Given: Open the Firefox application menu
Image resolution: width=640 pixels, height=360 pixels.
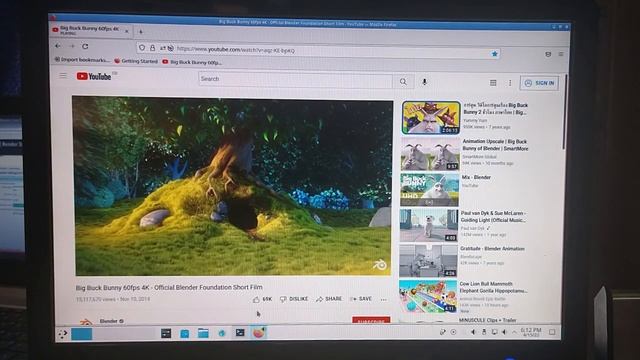Looking at the screenshot, I should click(561, 54).
